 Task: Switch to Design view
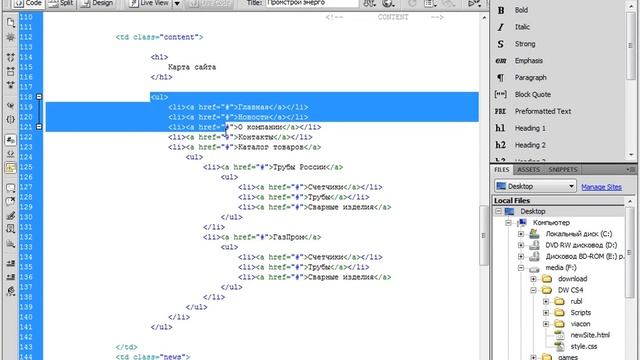[x=97, y=4]
